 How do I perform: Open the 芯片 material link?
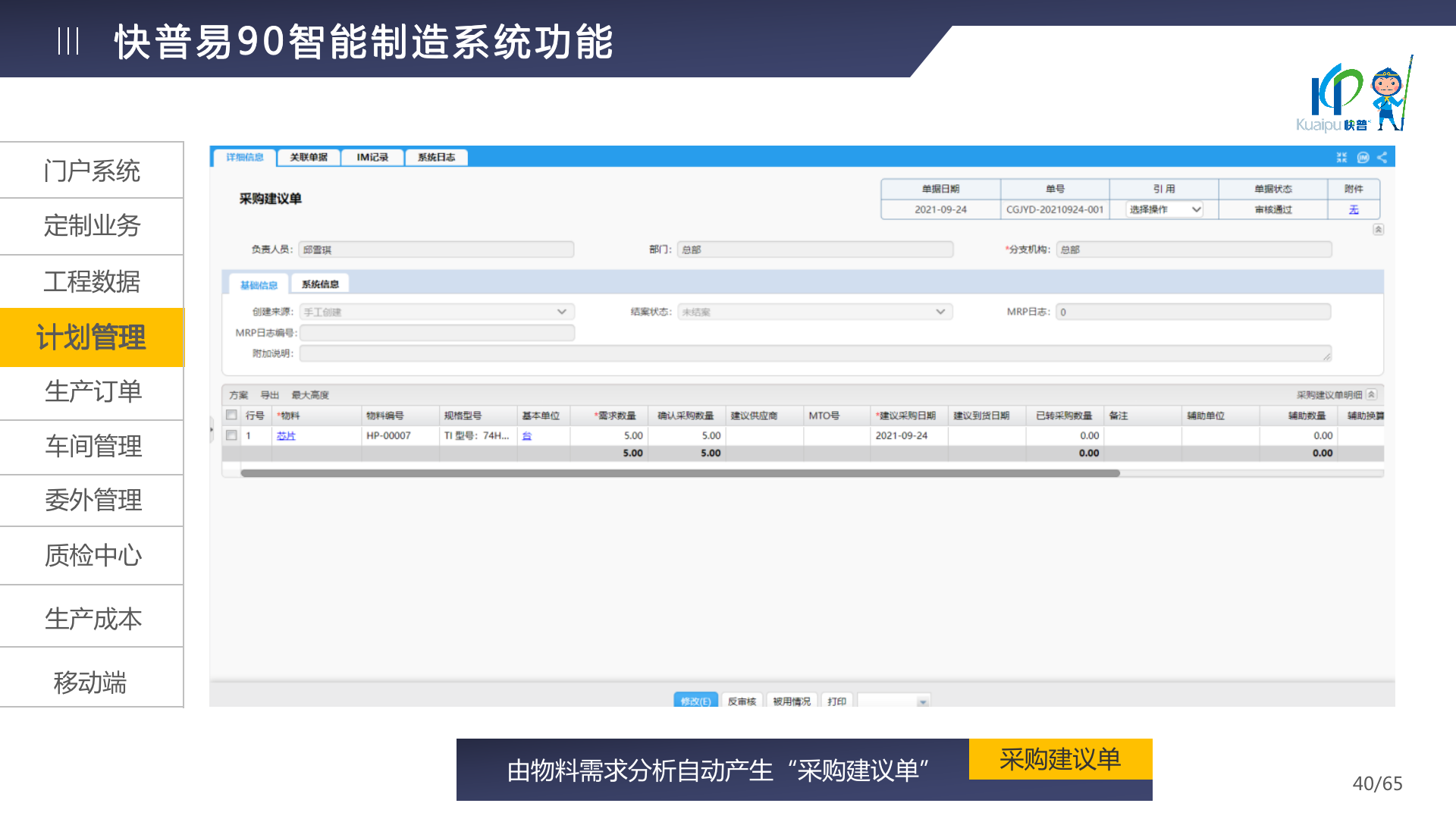[286, 435]
